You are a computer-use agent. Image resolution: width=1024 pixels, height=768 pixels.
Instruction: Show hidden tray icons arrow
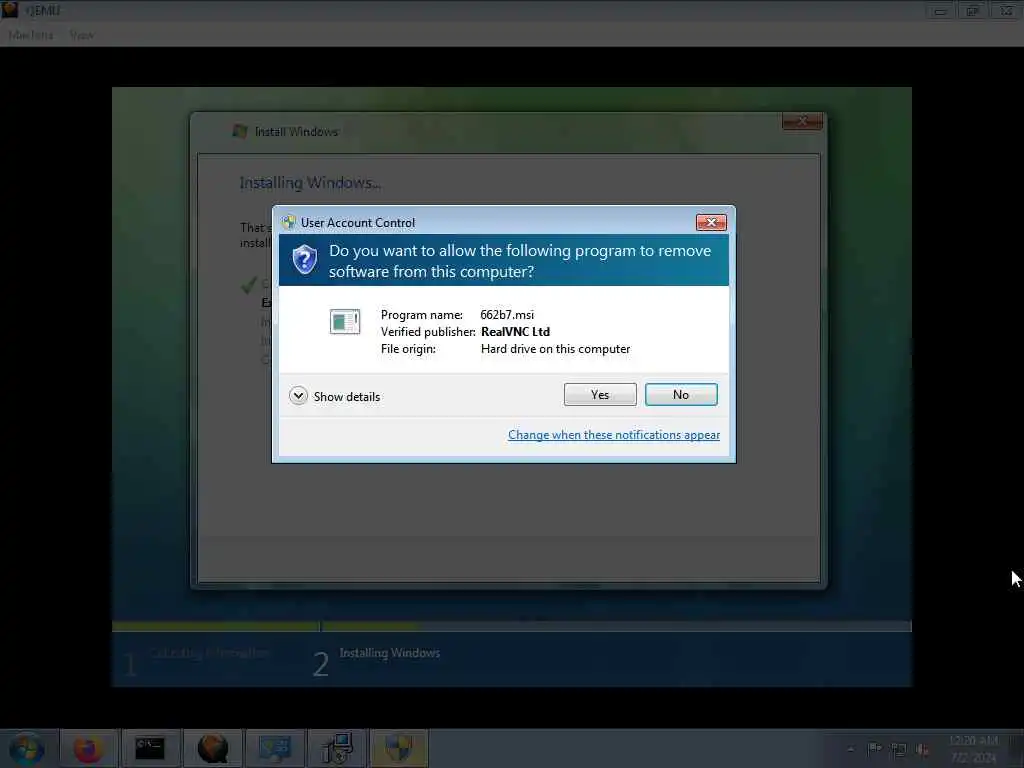coord(850,749)
